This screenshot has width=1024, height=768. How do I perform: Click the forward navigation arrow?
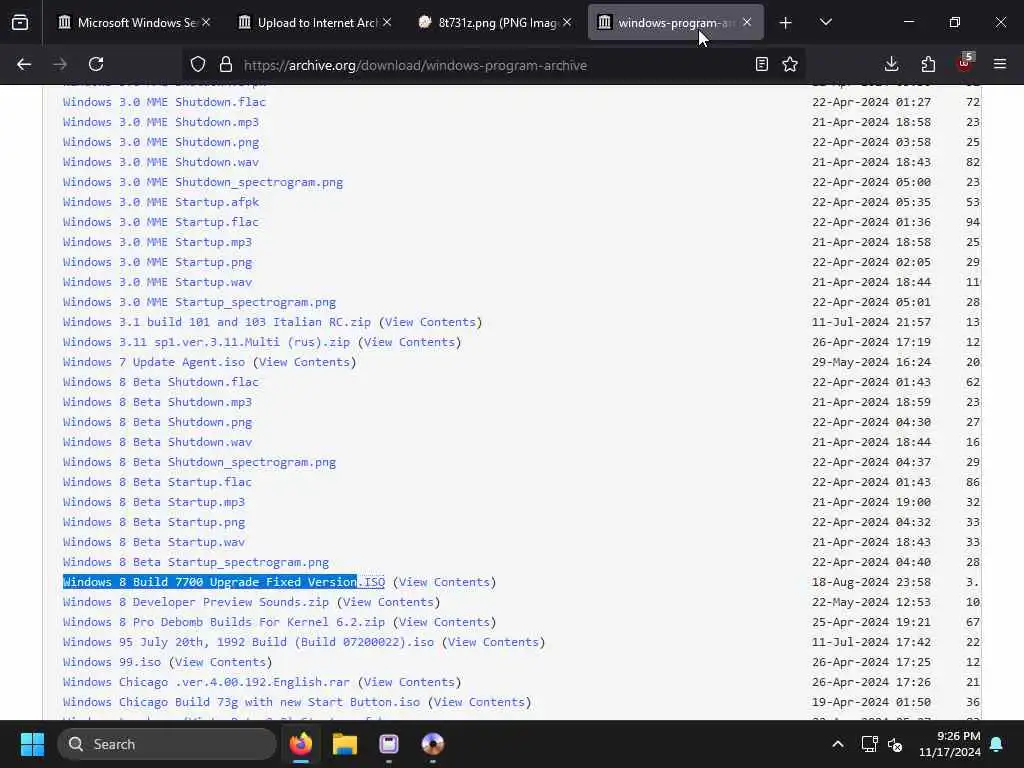click(60, 64)
